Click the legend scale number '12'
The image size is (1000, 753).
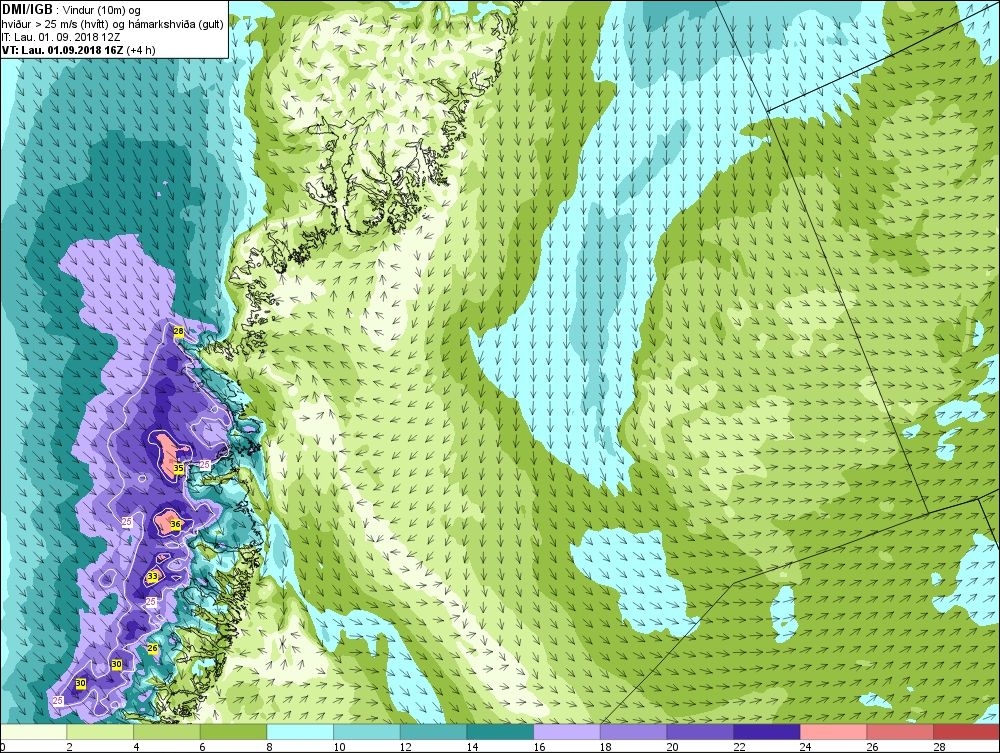point(406,747)
